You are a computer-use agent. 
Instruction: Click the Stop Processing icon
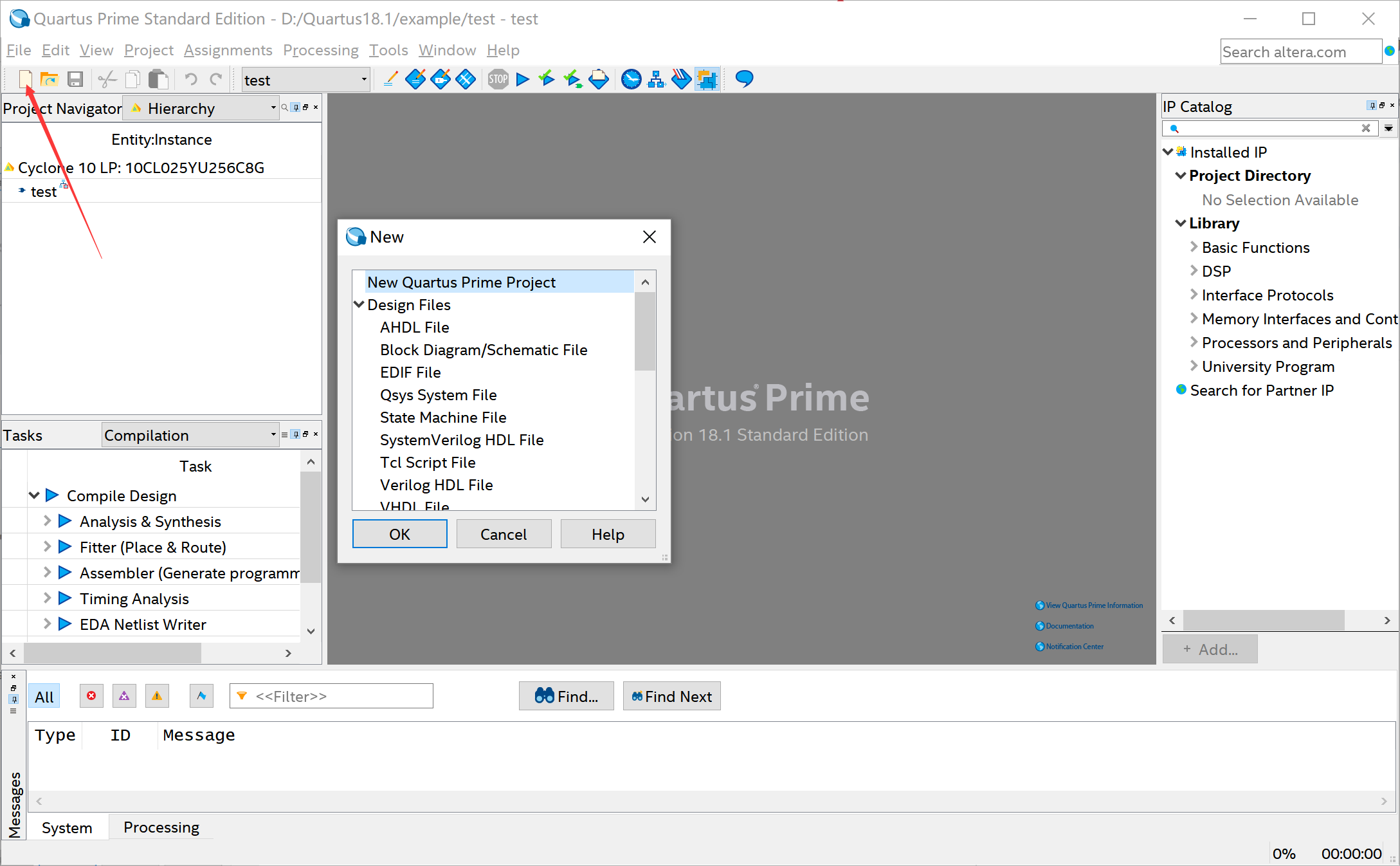[498, 79]
